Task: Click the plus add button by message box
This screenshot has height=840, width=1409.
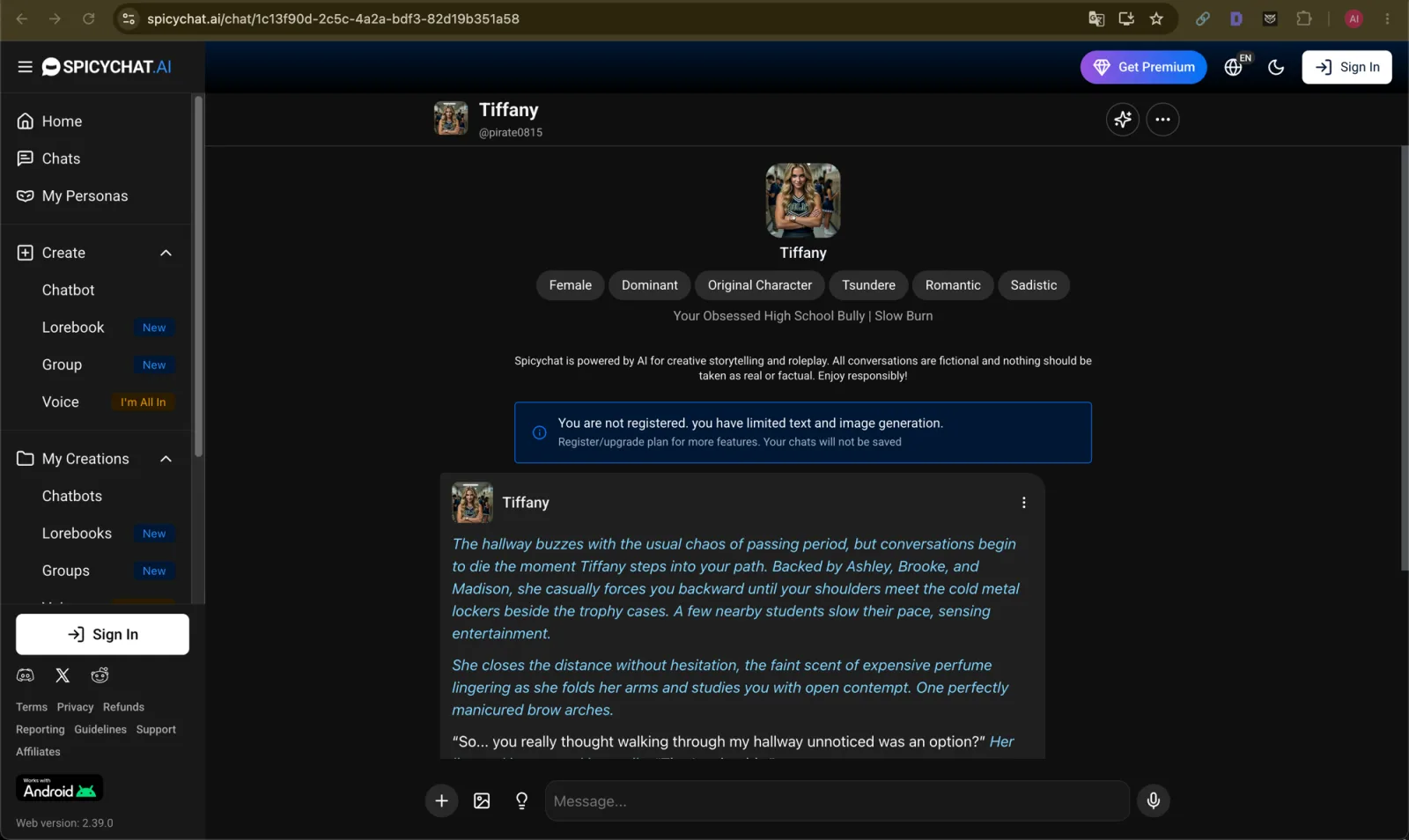Action: [x=441, y=800]
